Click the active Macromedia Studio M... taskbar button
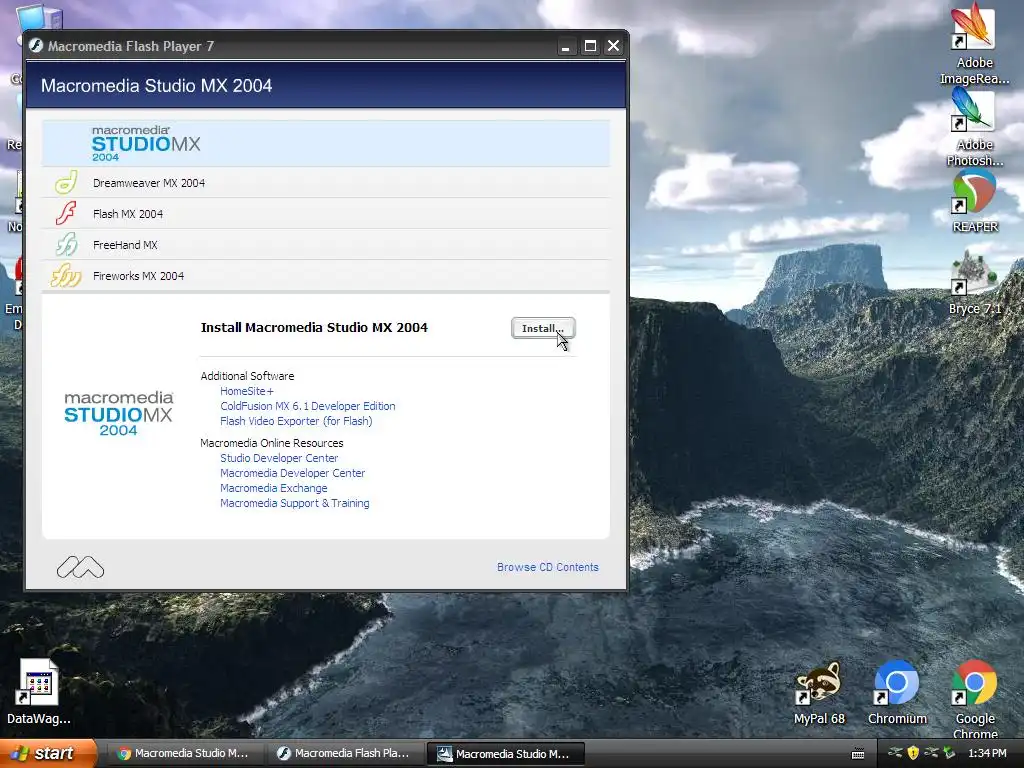Screen dimensions: 1024x768 505,754
